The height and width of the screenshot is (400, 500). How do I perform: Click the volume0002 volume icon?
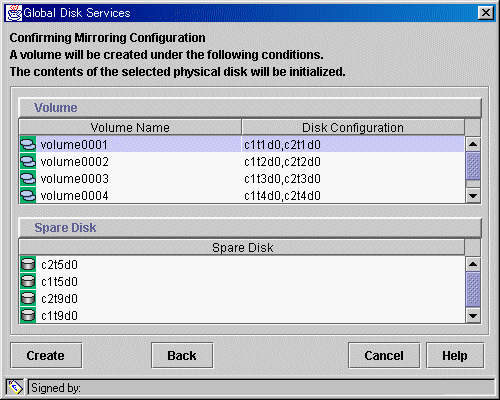click(x=28, y=161)
